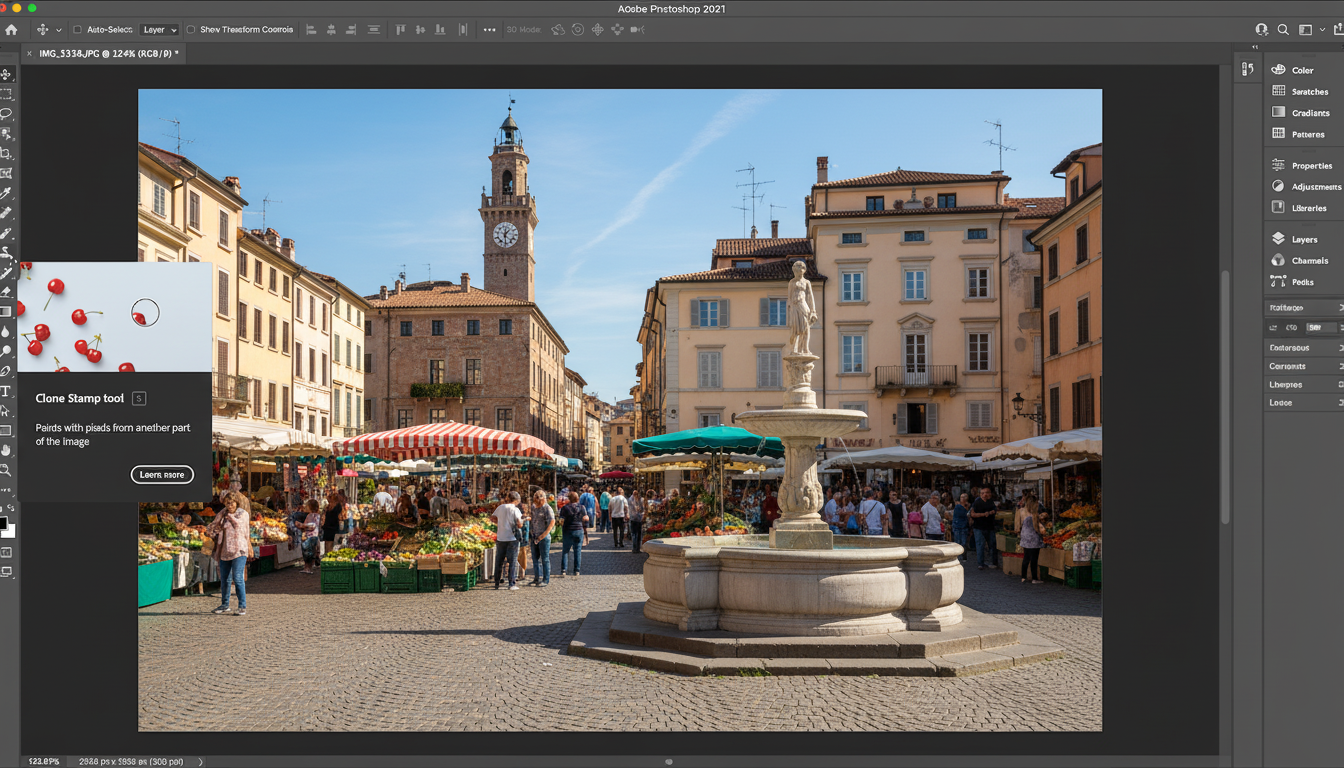
Task: Select the Lasso tool
Action: point(6,114)
